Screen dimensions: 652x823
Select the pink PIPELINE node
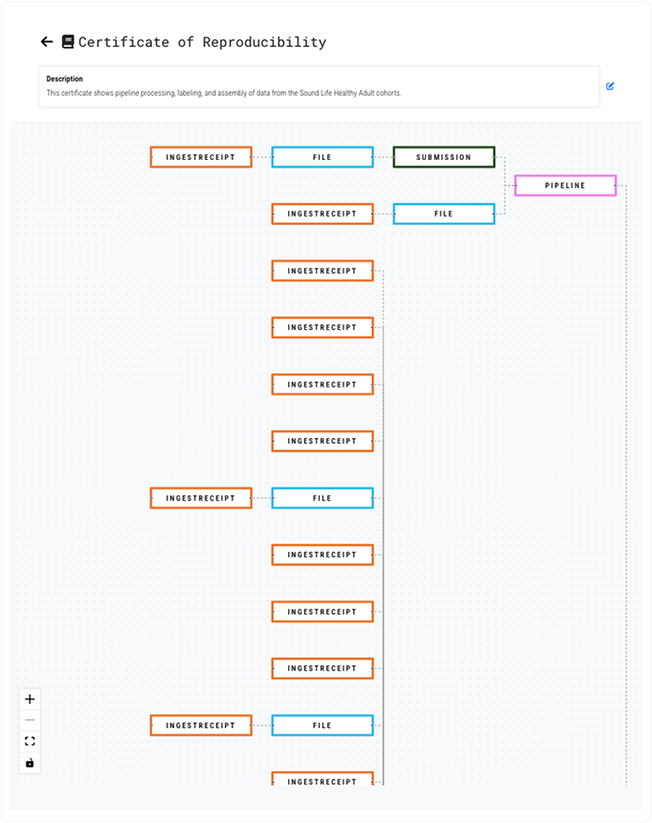(565, 185)
